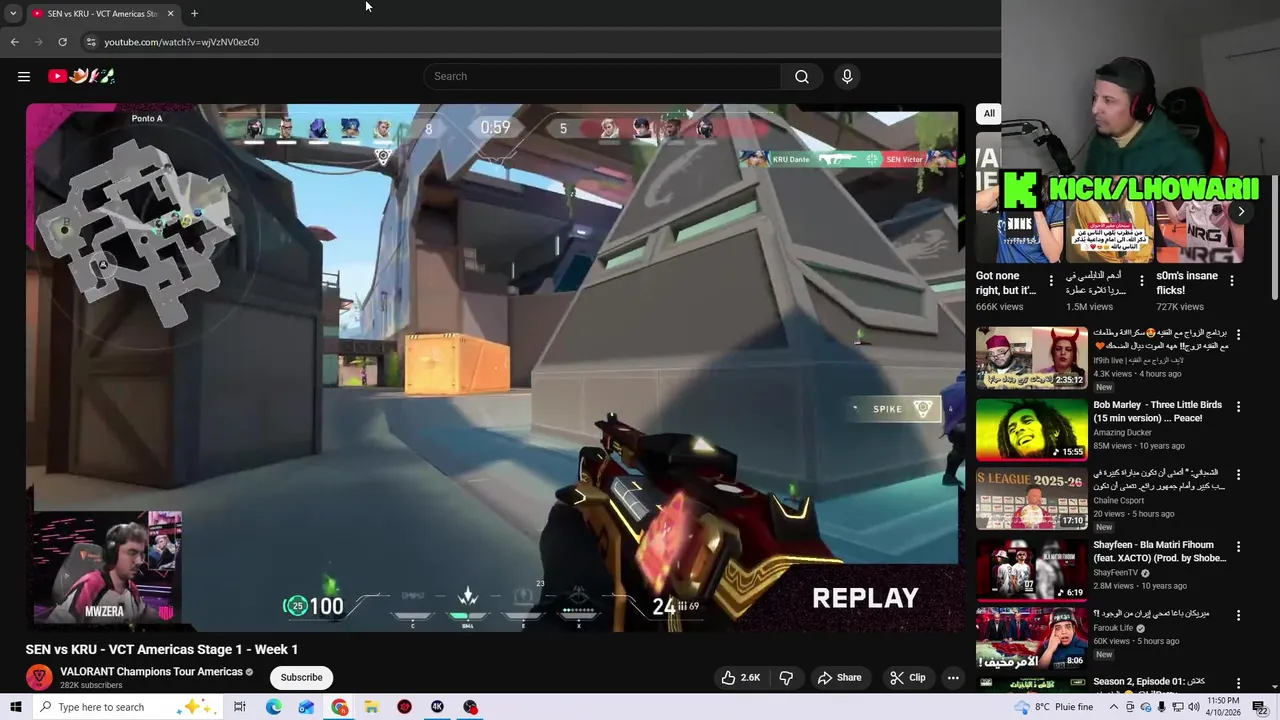Click the 'Amazing Ducker' channel name

1123,432
